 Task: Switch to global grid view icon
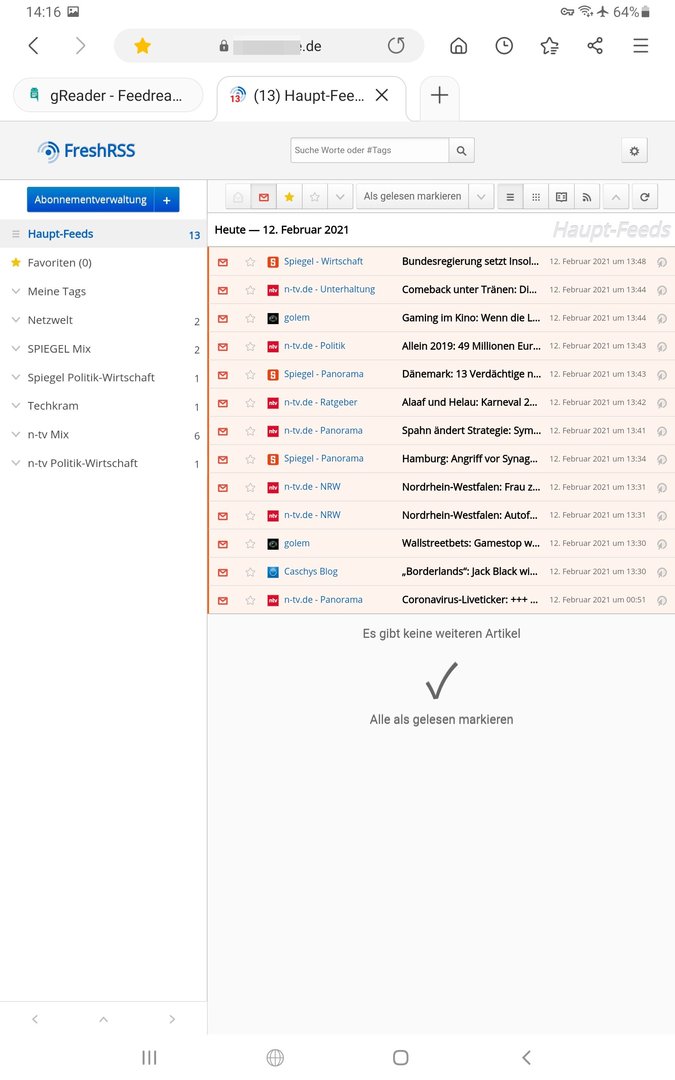[536, 197]
